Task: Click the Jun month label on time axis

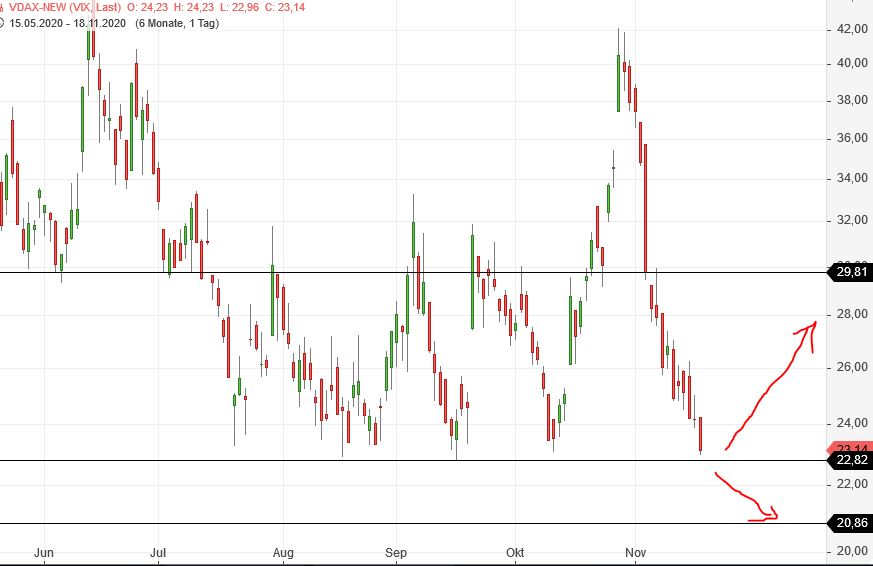Action: point(44,553)
